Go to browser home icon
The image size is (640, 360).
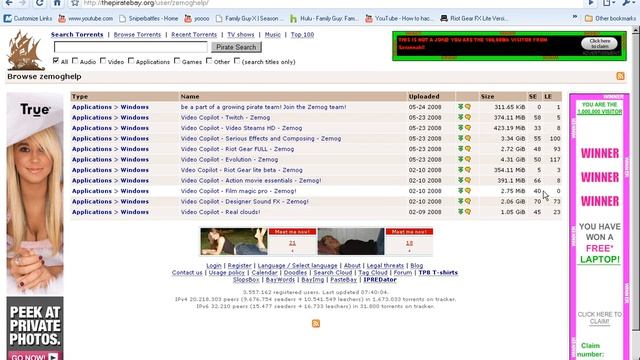[x=57, y=3]
